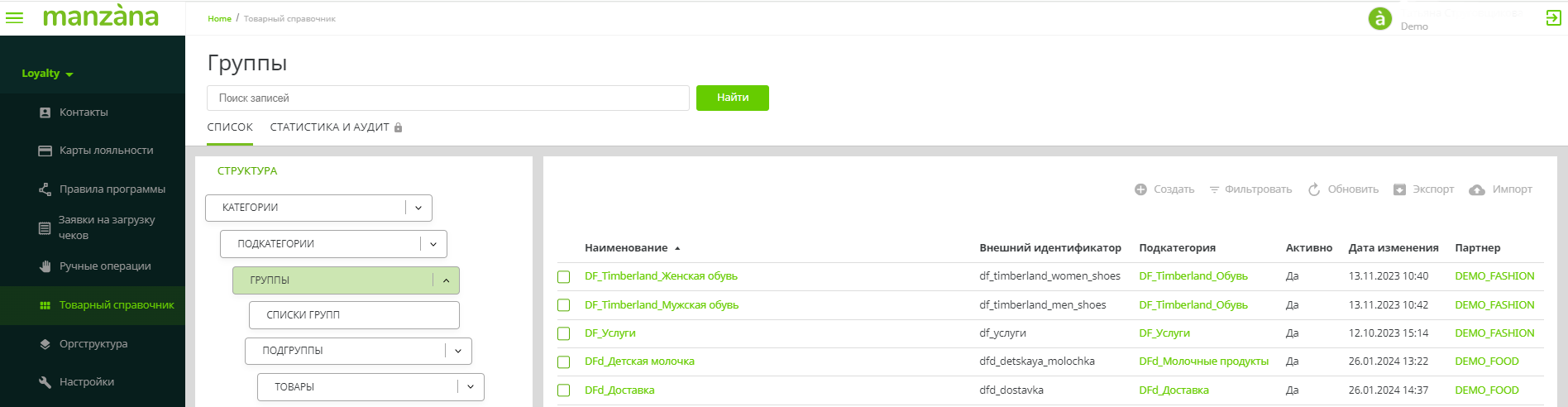Collapse the ГРУППЫ structure chevron

446,280
